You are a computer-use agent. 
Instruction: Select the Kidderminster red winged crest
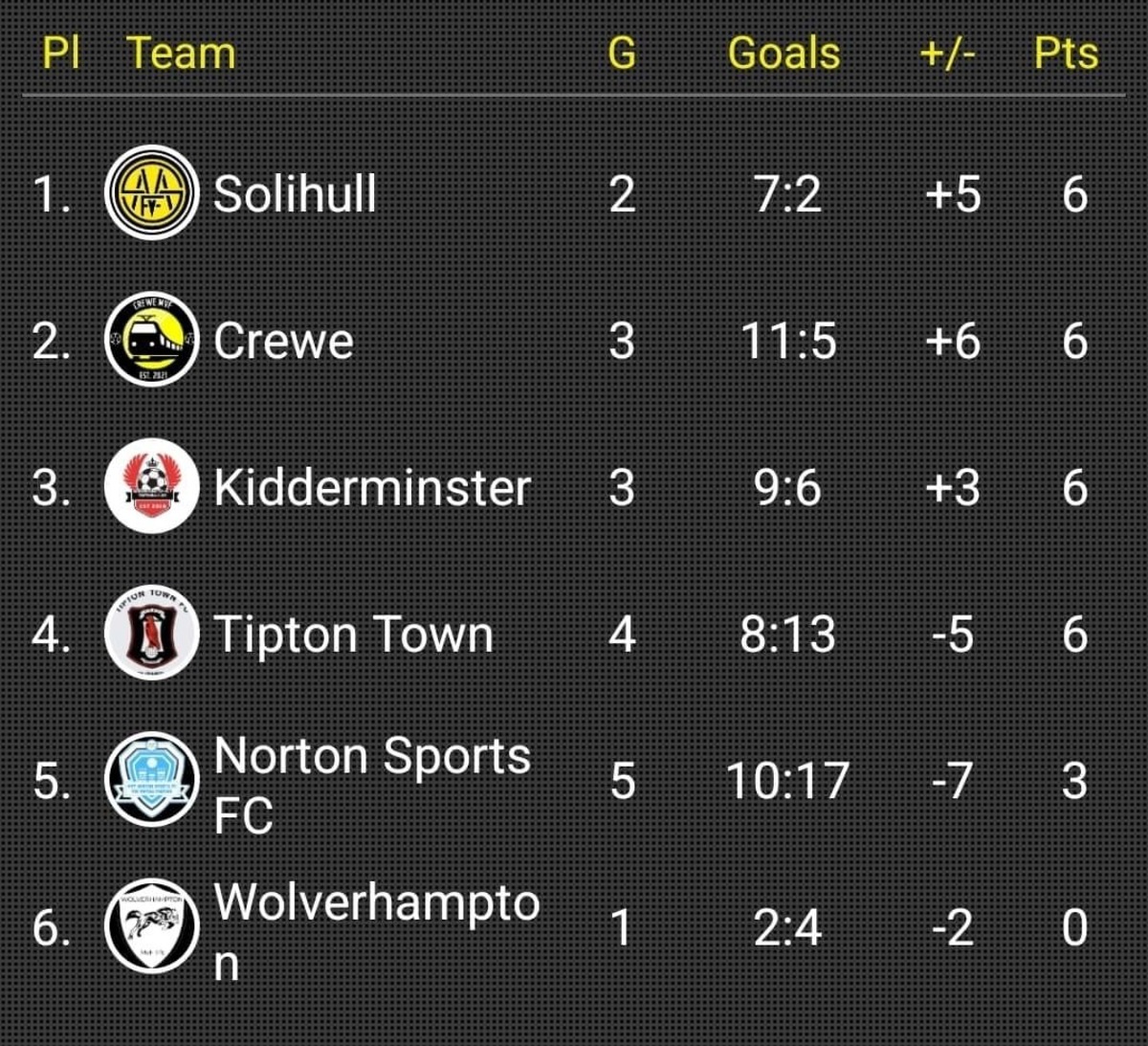click(151, 487)
